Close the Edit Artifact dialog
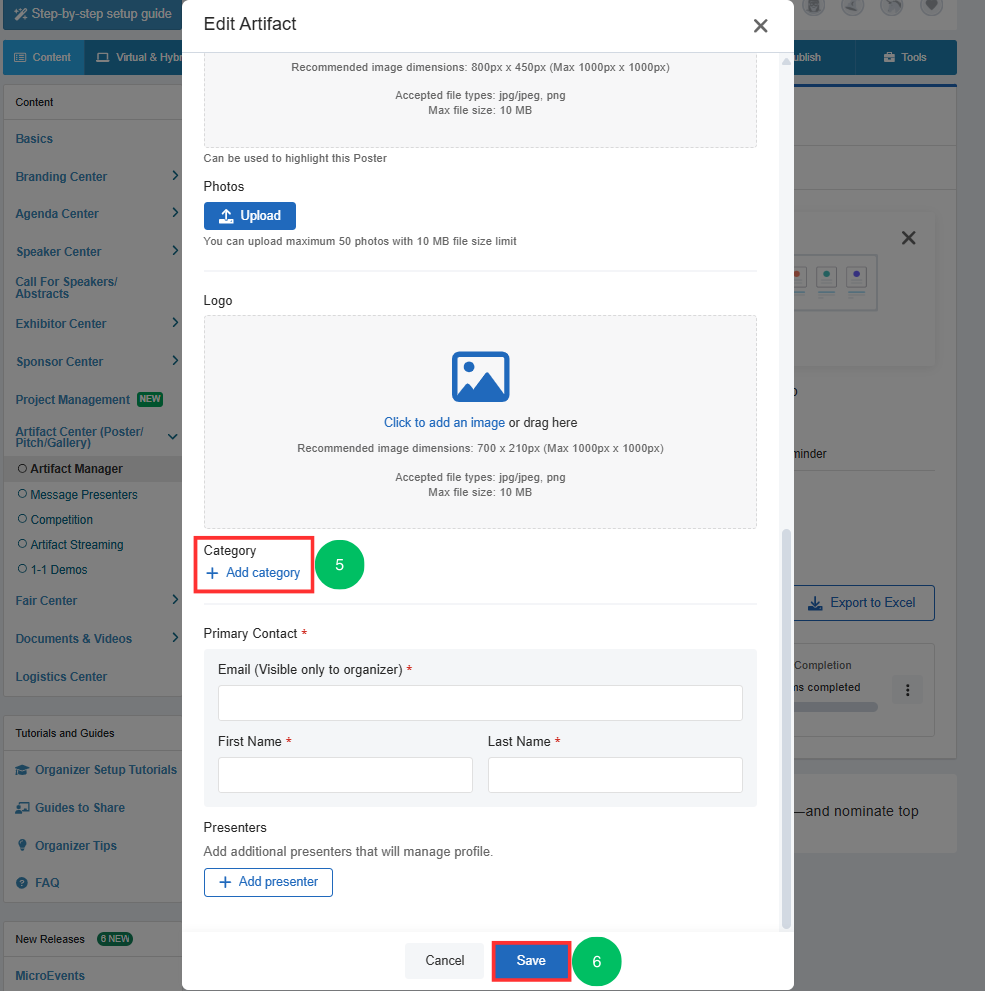Screen dimensions: 985x991 point(760,26)
